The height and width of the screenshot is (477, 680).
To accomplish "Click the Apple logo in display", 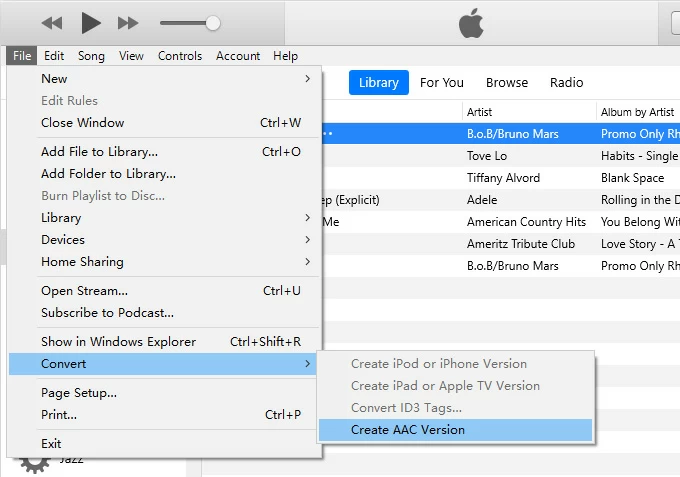I will tap(471, 24).
